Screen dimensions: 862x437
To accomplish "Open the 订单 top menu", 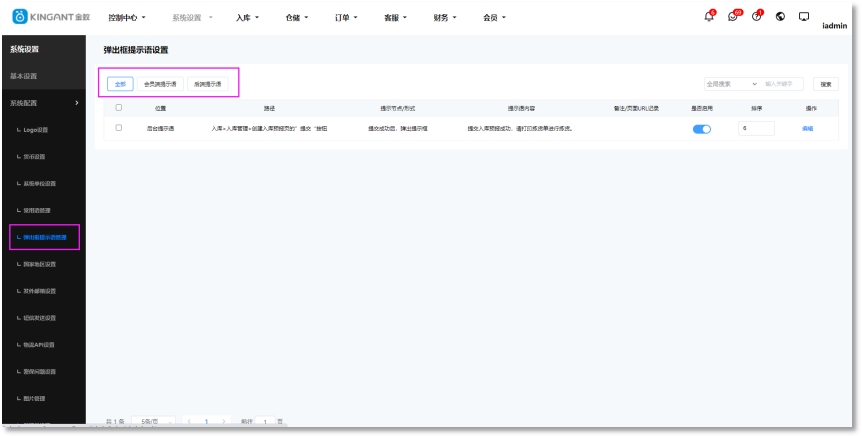I will [346, 18].
